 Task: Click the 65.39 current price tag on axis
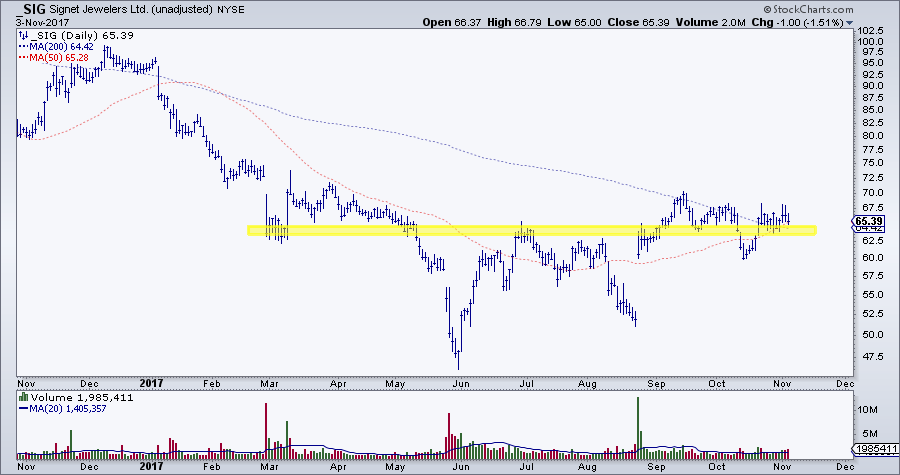pos(865,220)
